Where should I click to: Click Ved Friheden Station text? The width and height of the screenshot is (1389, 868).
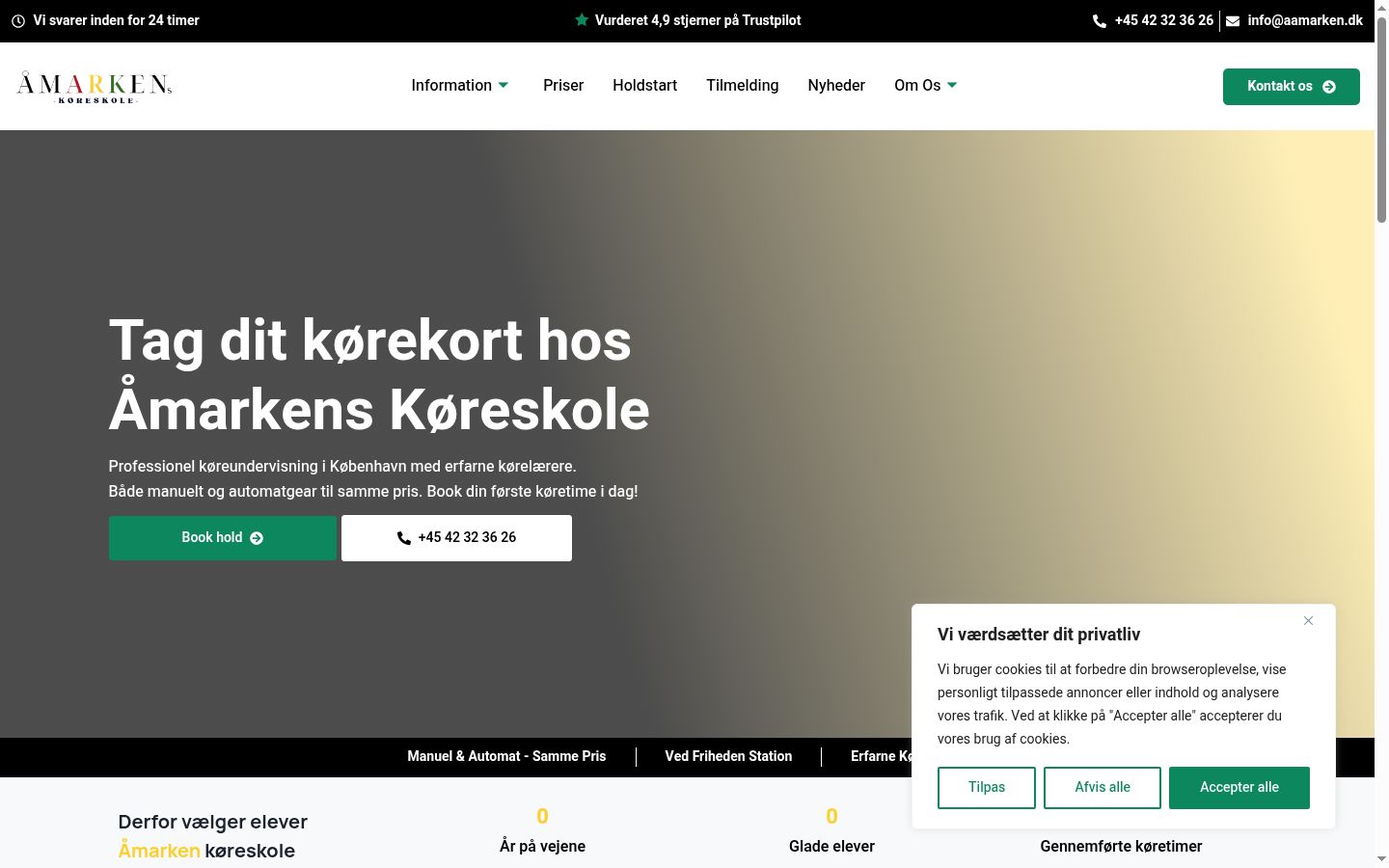[x=728, y=756]
